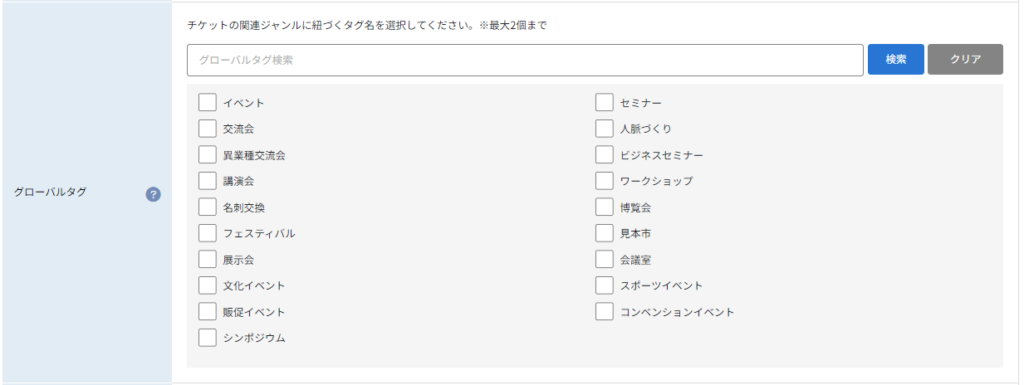Toggle the 会議室 tag checkbox
Viewport: 1024px width, 385px height.
[x=604, y=259]
